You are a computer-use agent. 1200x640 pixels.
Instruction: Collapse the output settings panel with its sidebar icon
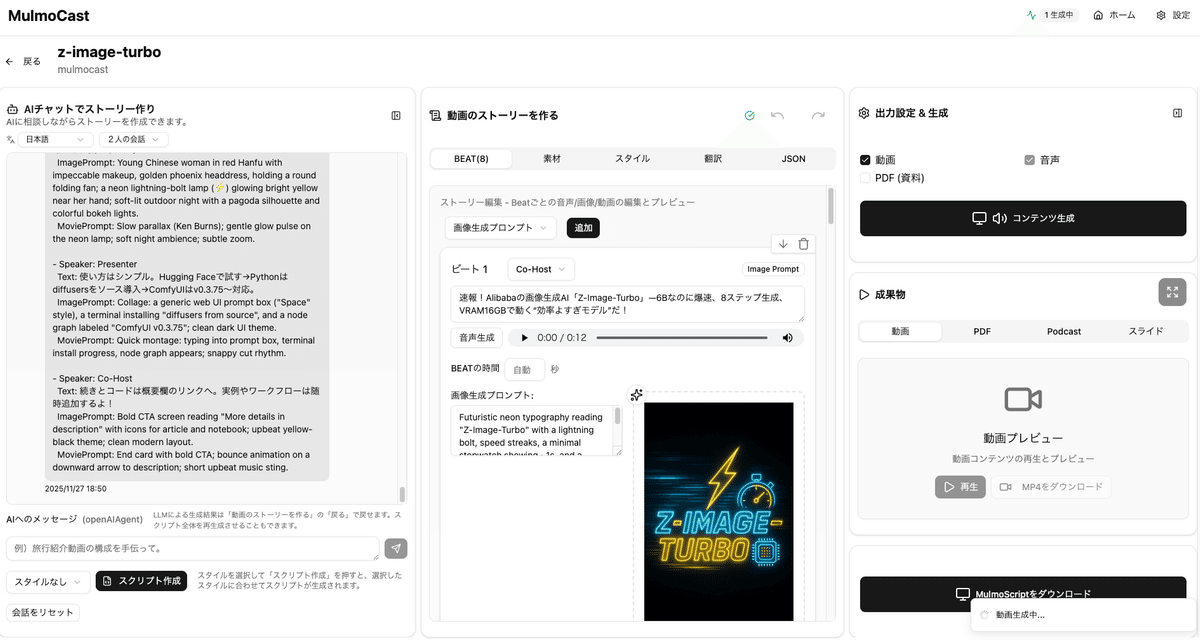1177,113
